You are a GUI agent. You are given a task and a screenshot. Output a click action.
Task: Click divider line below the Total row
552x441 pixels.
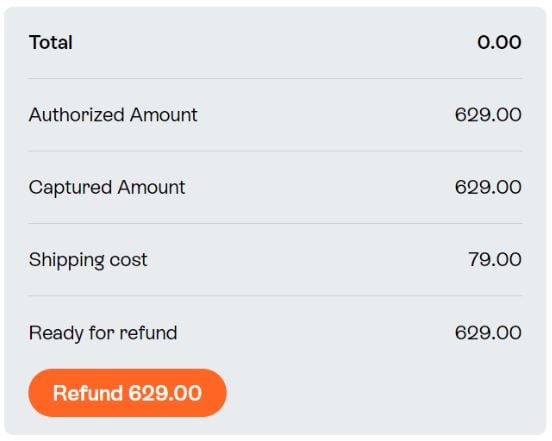pyautogui.click(x=275, y=78)
